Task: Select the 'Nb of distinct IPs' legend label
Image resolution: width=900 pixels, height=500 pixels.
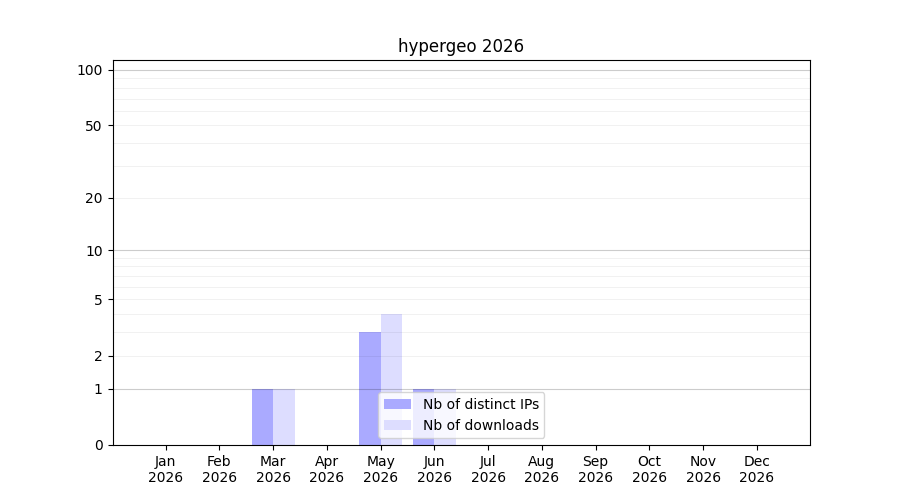Action: [x=481, y=404]
